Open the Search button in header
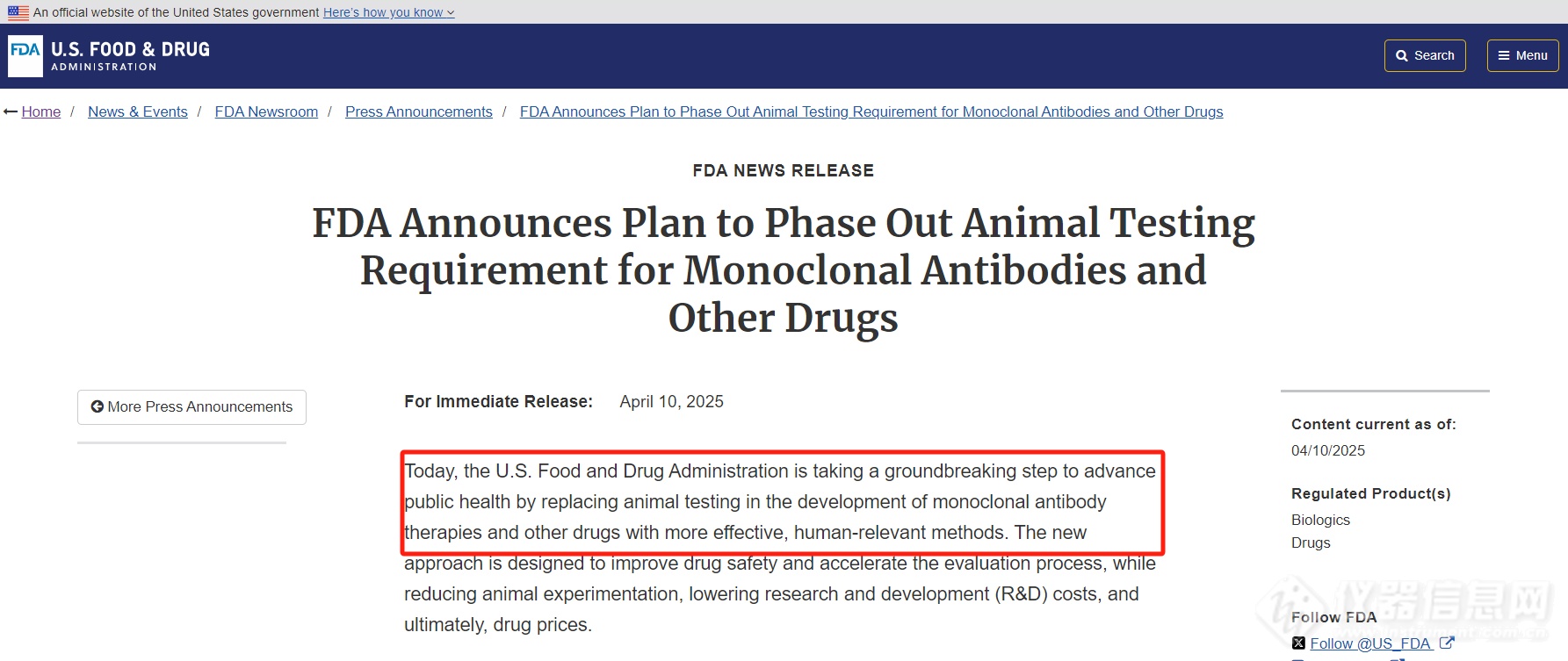 (x=1425, y=55)
